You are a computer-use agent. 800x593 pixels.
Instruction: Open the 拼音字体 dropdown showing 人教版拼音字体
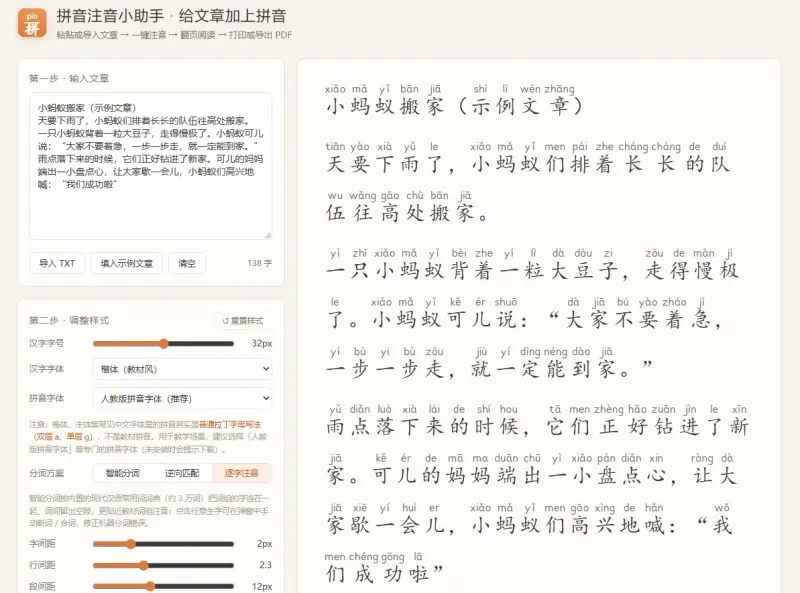tap(182, 399)
